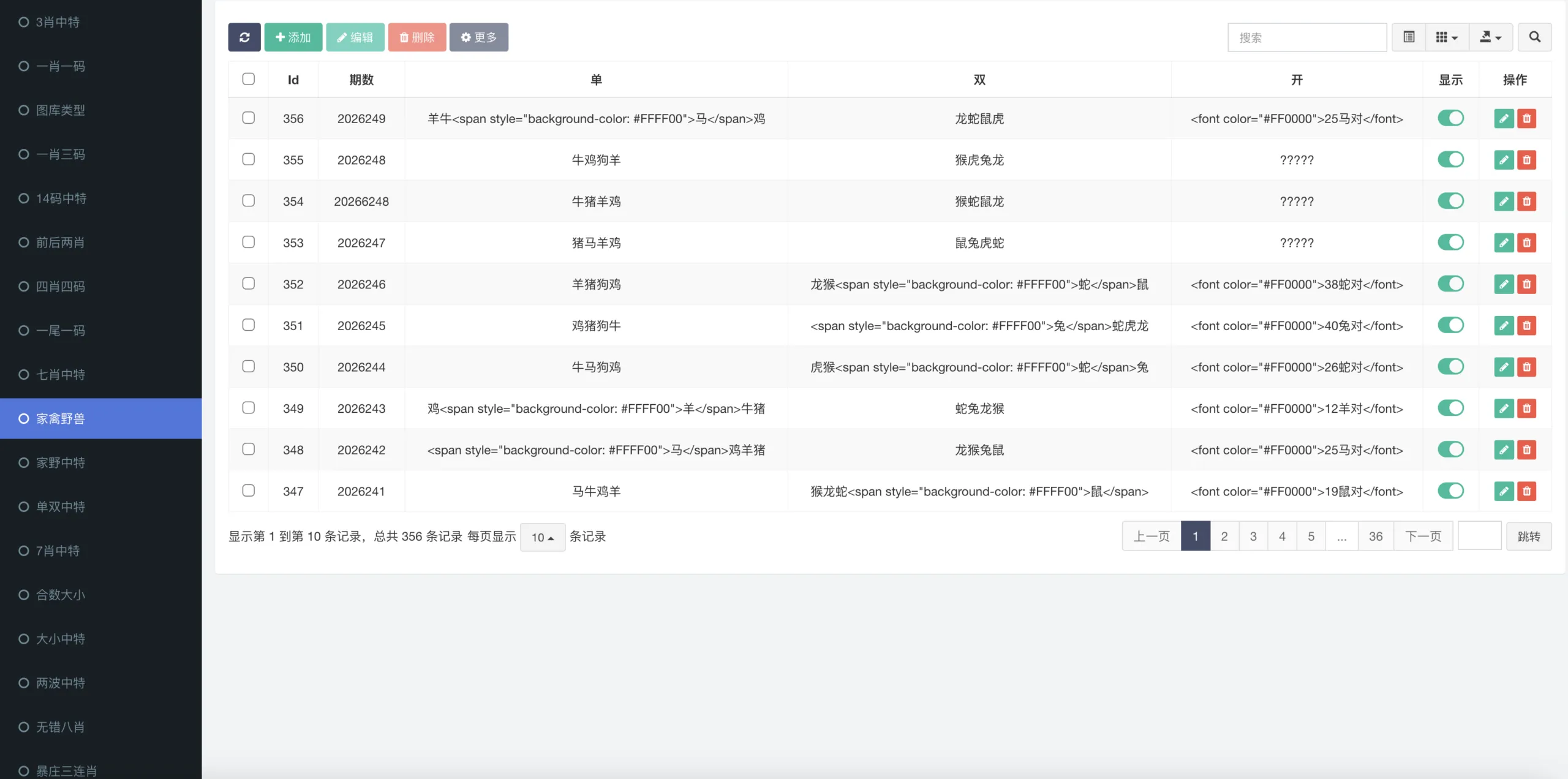Click edit pencil icon for row 353

coord(1504,243)
